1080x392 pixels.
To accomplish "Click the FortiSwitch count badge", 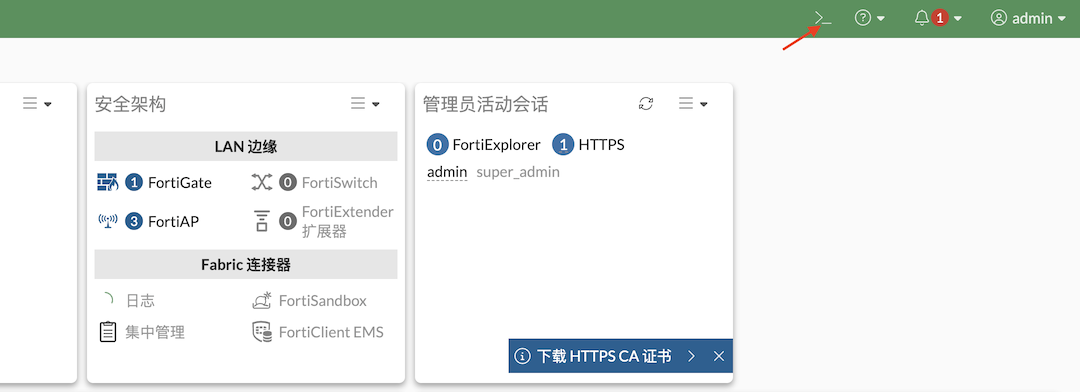I will pyautogui.click(x=288, y=183).
